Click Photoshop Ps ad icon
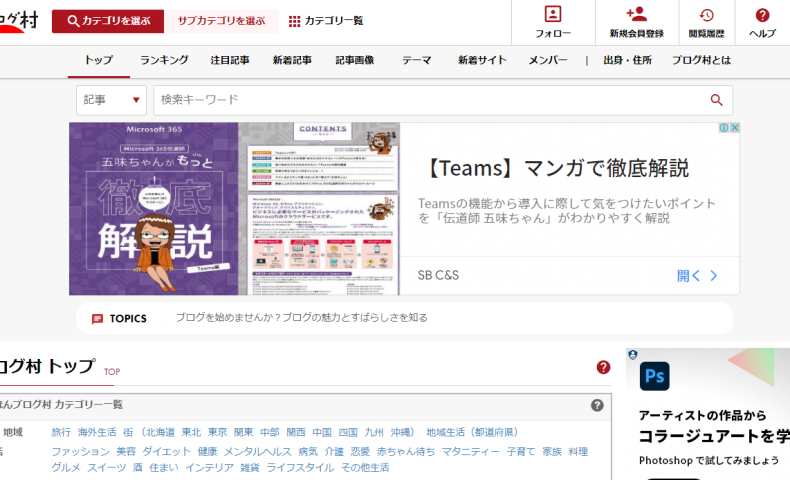This screenshot has height=480, width=790. pos(654,376)
